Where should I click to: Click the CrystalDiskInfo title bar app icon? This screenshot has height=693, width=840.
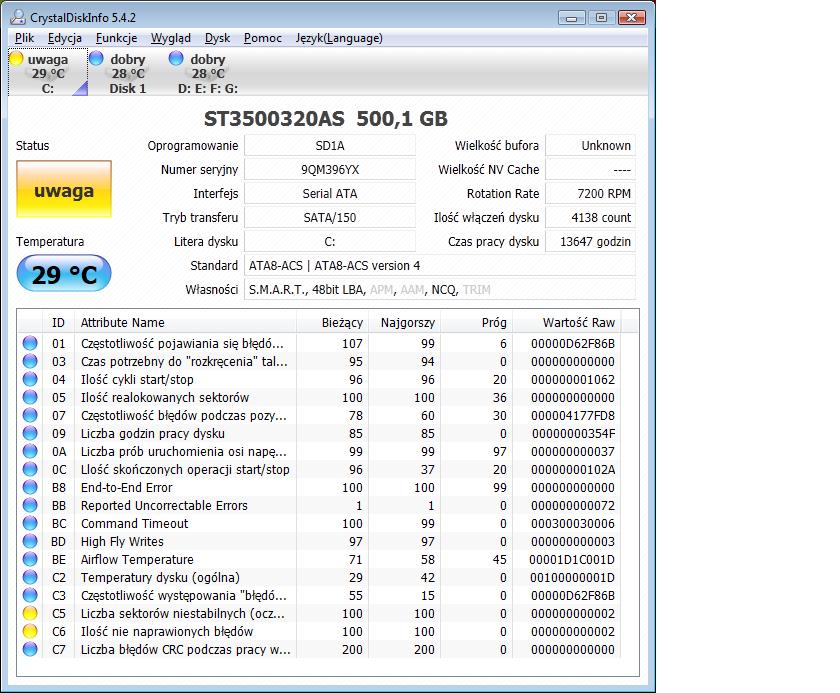coord(18,17)
